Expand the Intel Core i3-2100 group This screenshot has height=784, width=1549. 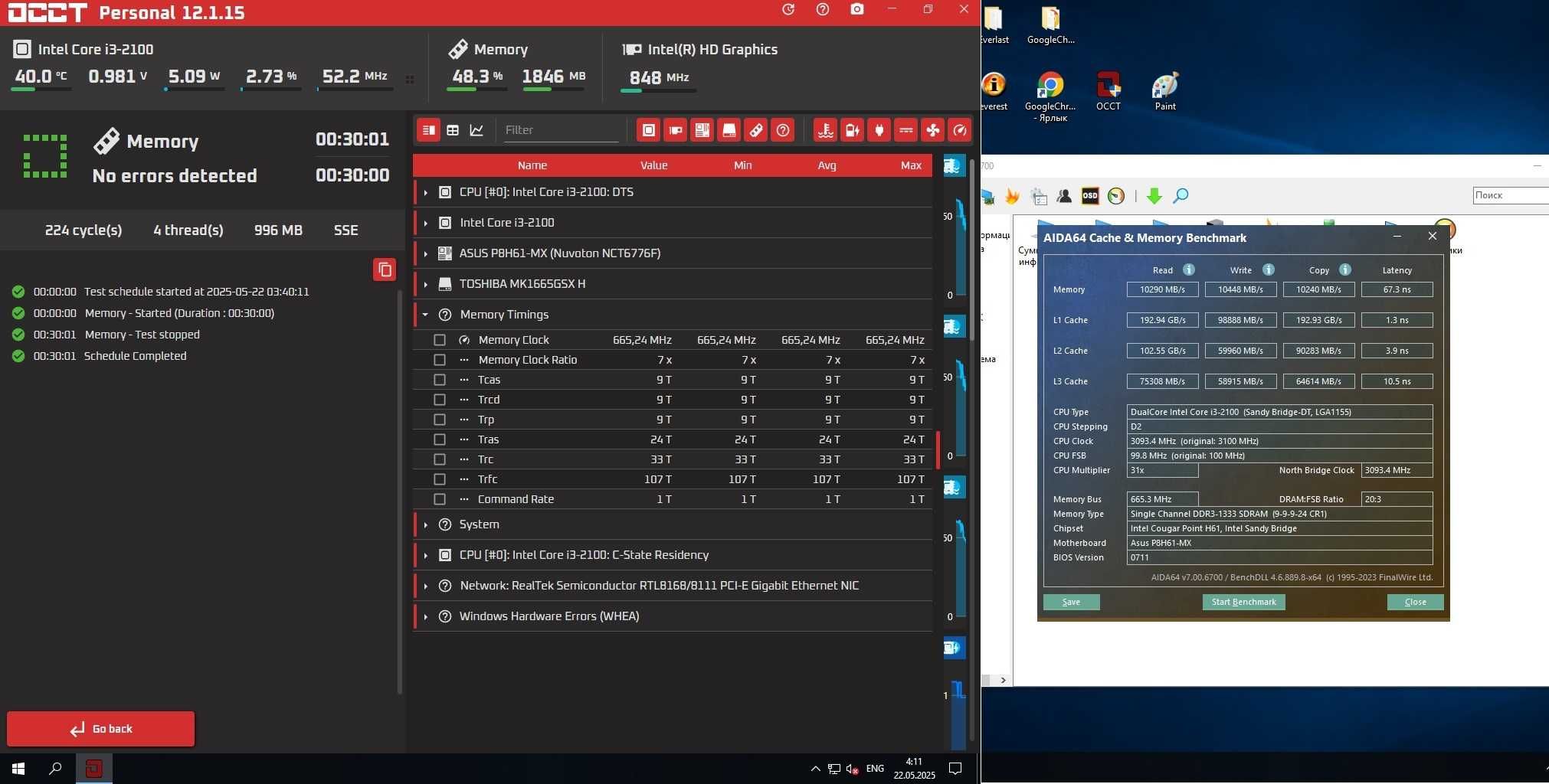click(x=425, y=223)
